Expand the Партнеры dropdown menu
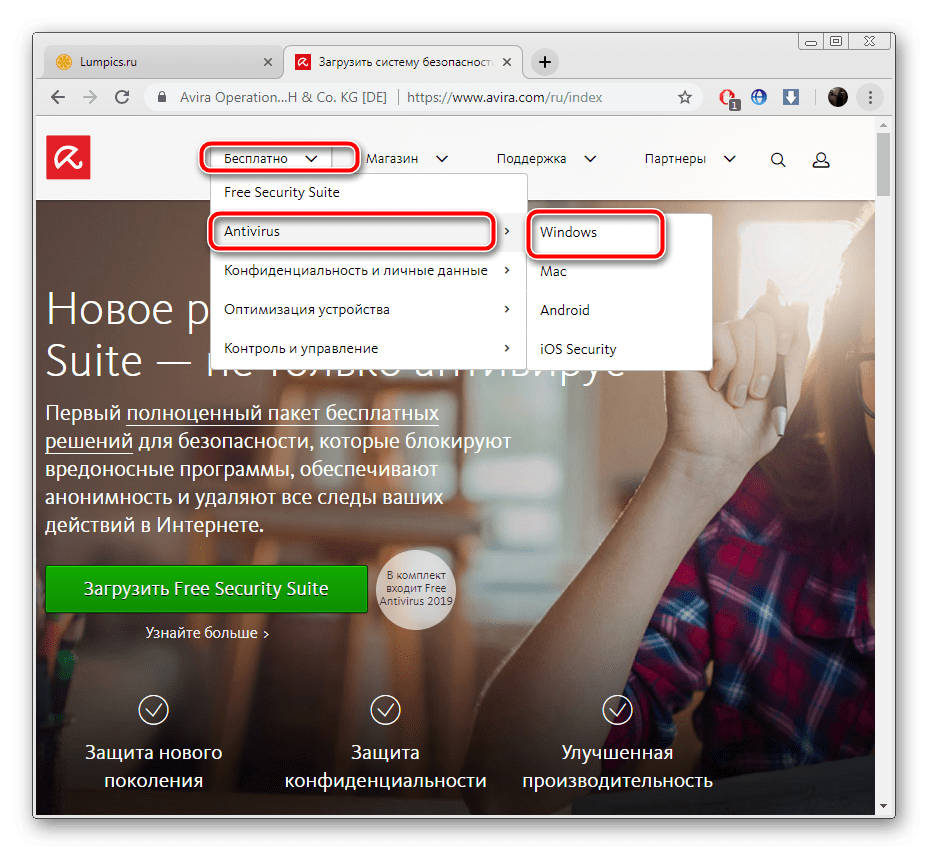Screen dimensions: 928x851 click(x=690, y=158)
